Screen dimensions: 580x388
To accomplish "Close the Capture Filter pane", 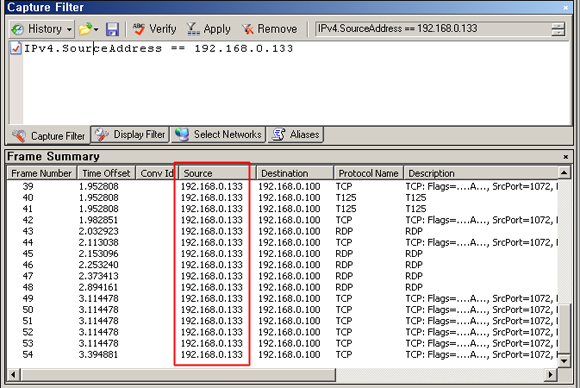I will click(566, 7).
